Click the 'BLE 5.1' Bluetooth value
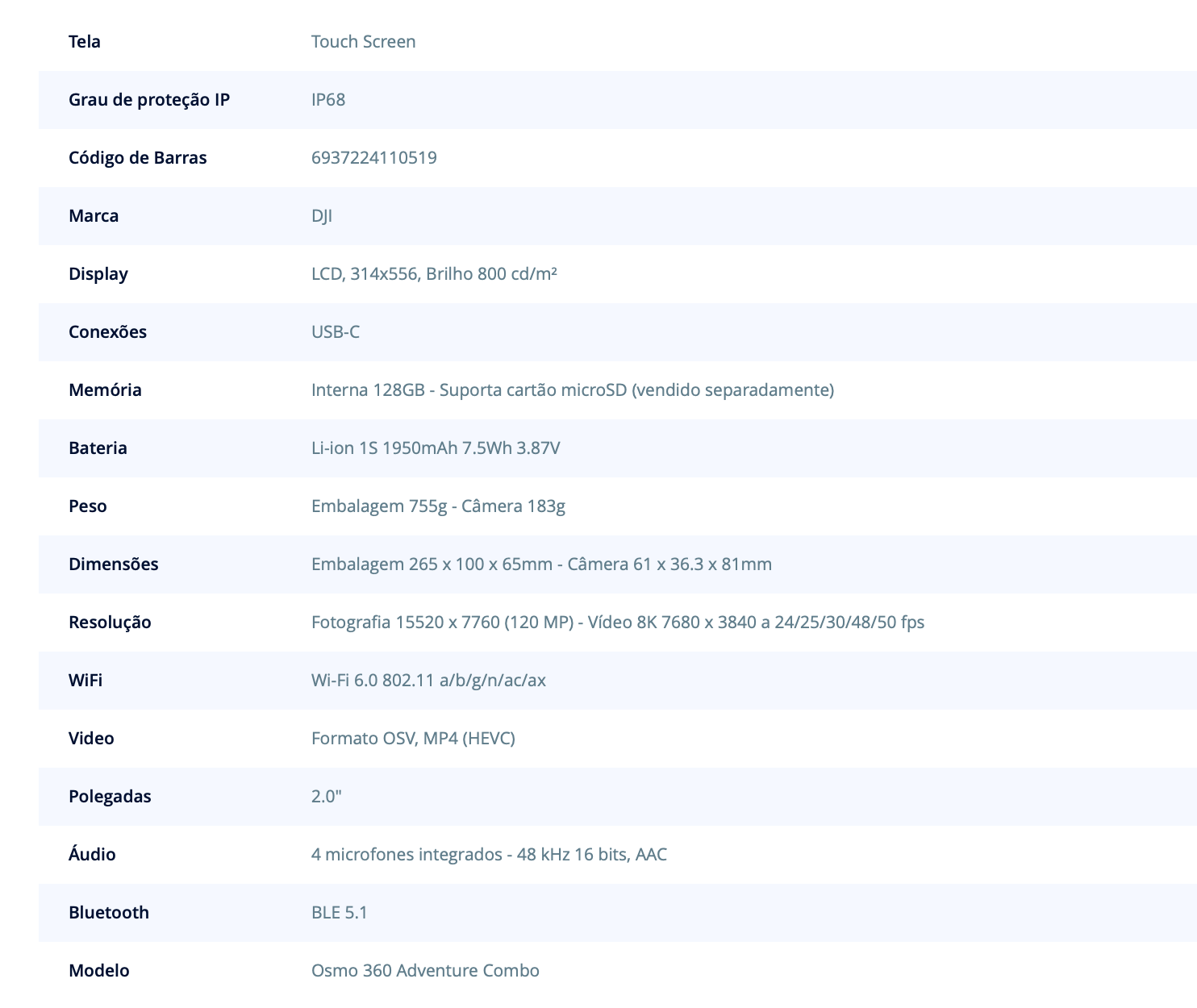This screenshot has height=1008, width=1197. (340, 913)
